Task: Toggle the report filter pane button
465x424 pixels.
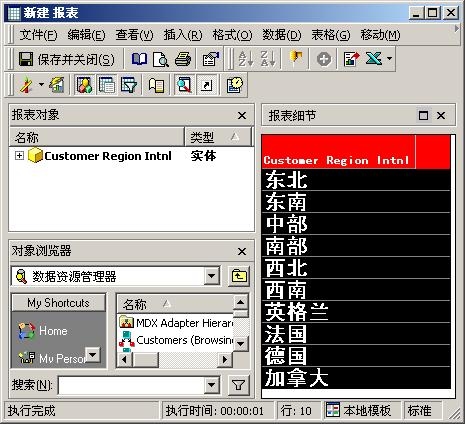Action: pos(129,85)
